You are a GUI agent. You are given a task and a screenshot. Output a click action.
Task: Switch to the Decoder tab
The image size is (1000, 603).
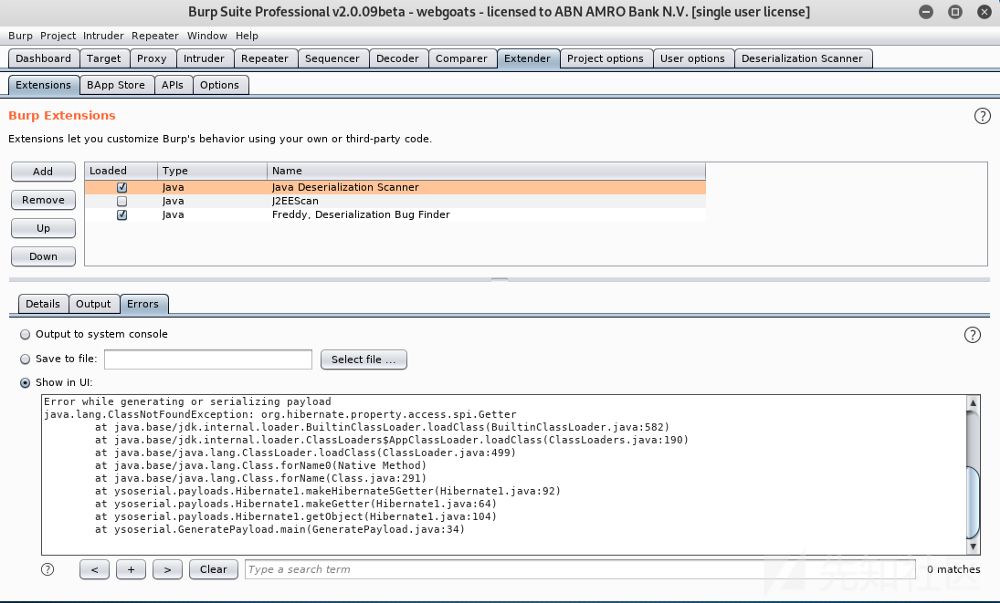pos(397,59)
